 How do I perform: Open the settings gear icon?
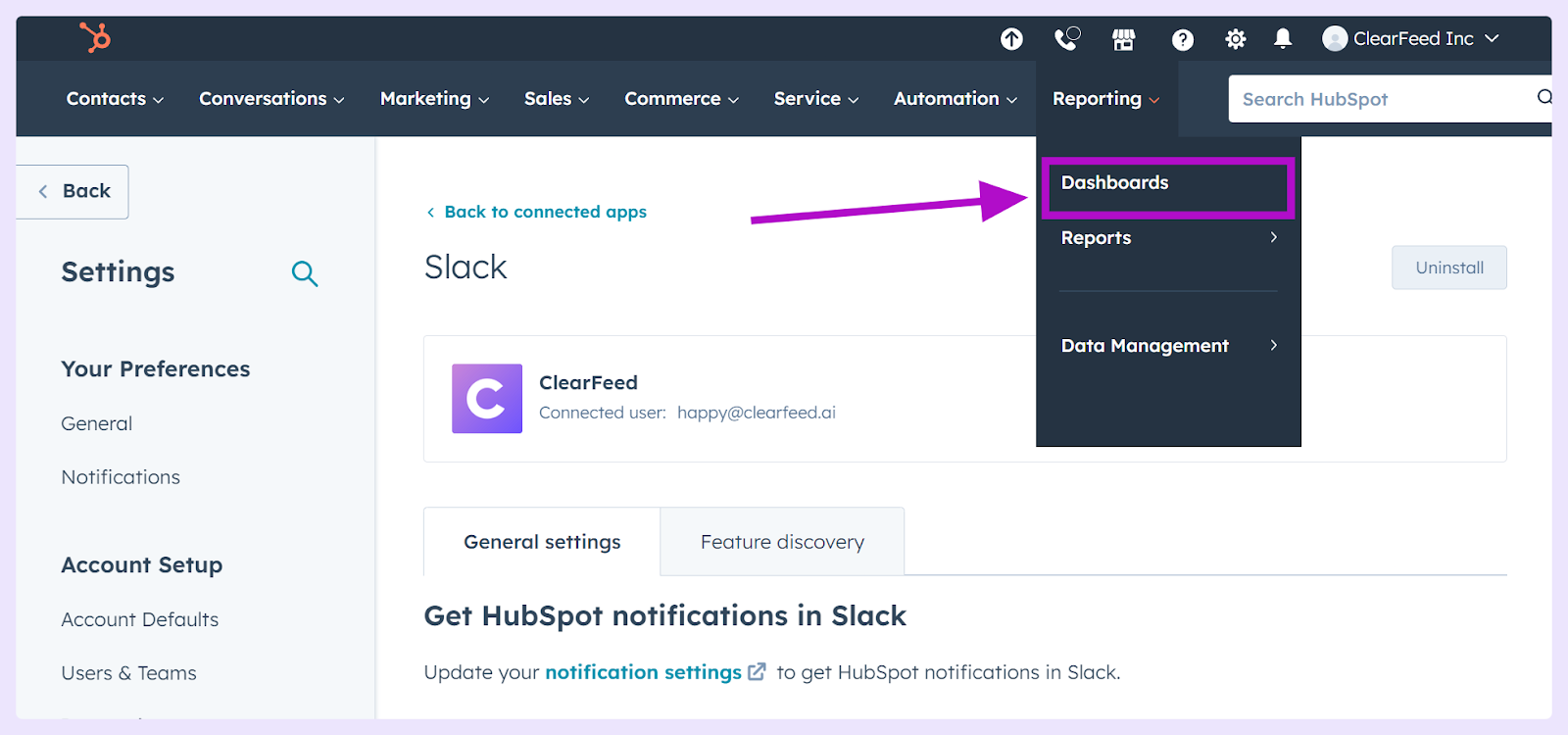pyautogui.click(x=1236, y=39)
